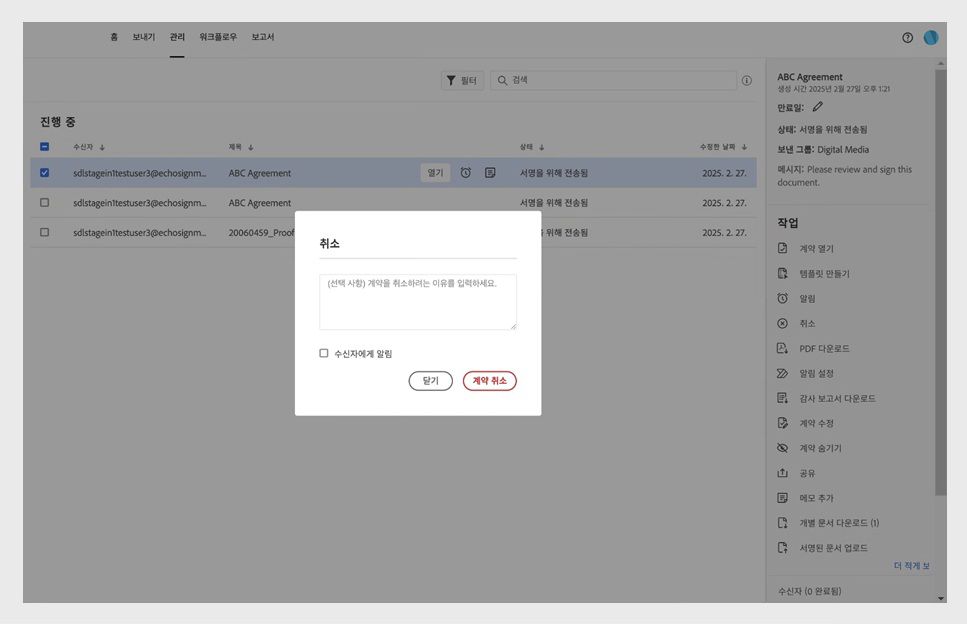Click scrollbar down arrow in right panel

(940, 598)
